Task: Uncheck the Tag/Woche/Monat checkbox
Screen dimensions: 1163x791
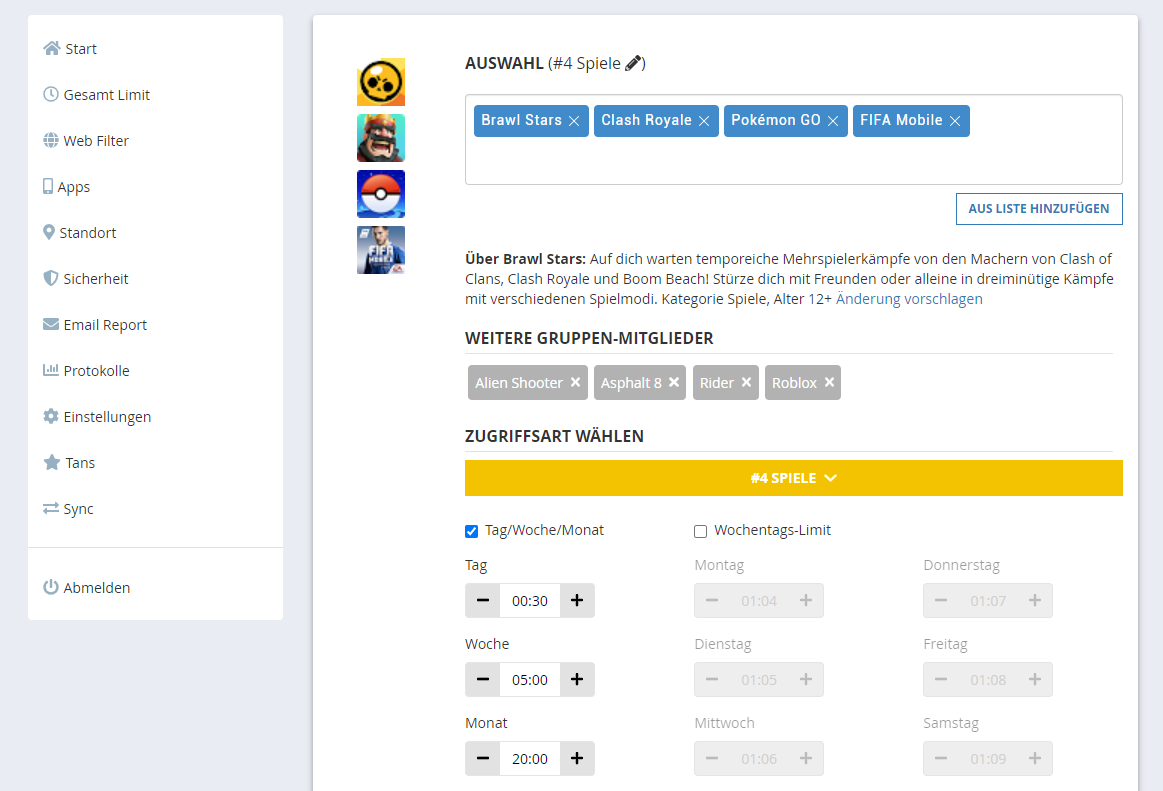Action: (x=472, y=531)
